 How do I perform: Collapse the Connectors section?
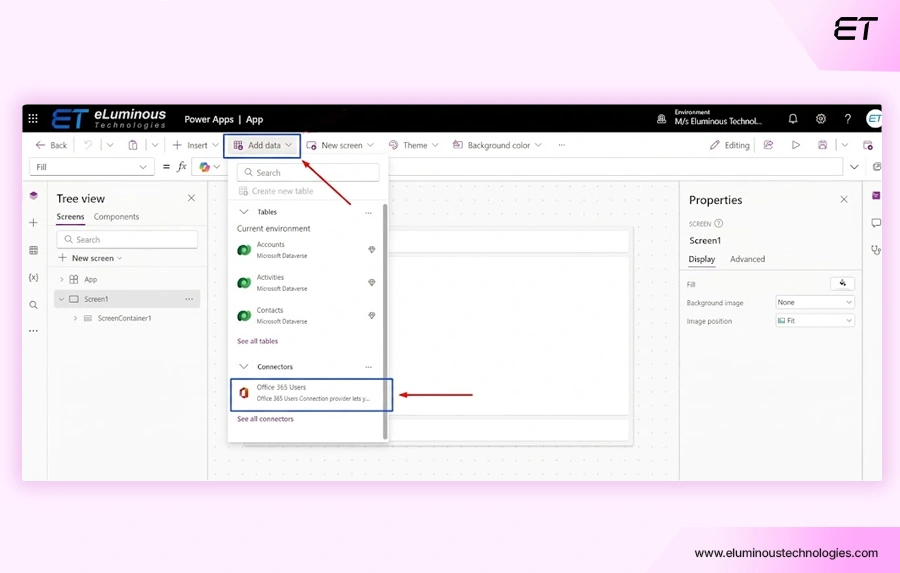click(243, 366)
